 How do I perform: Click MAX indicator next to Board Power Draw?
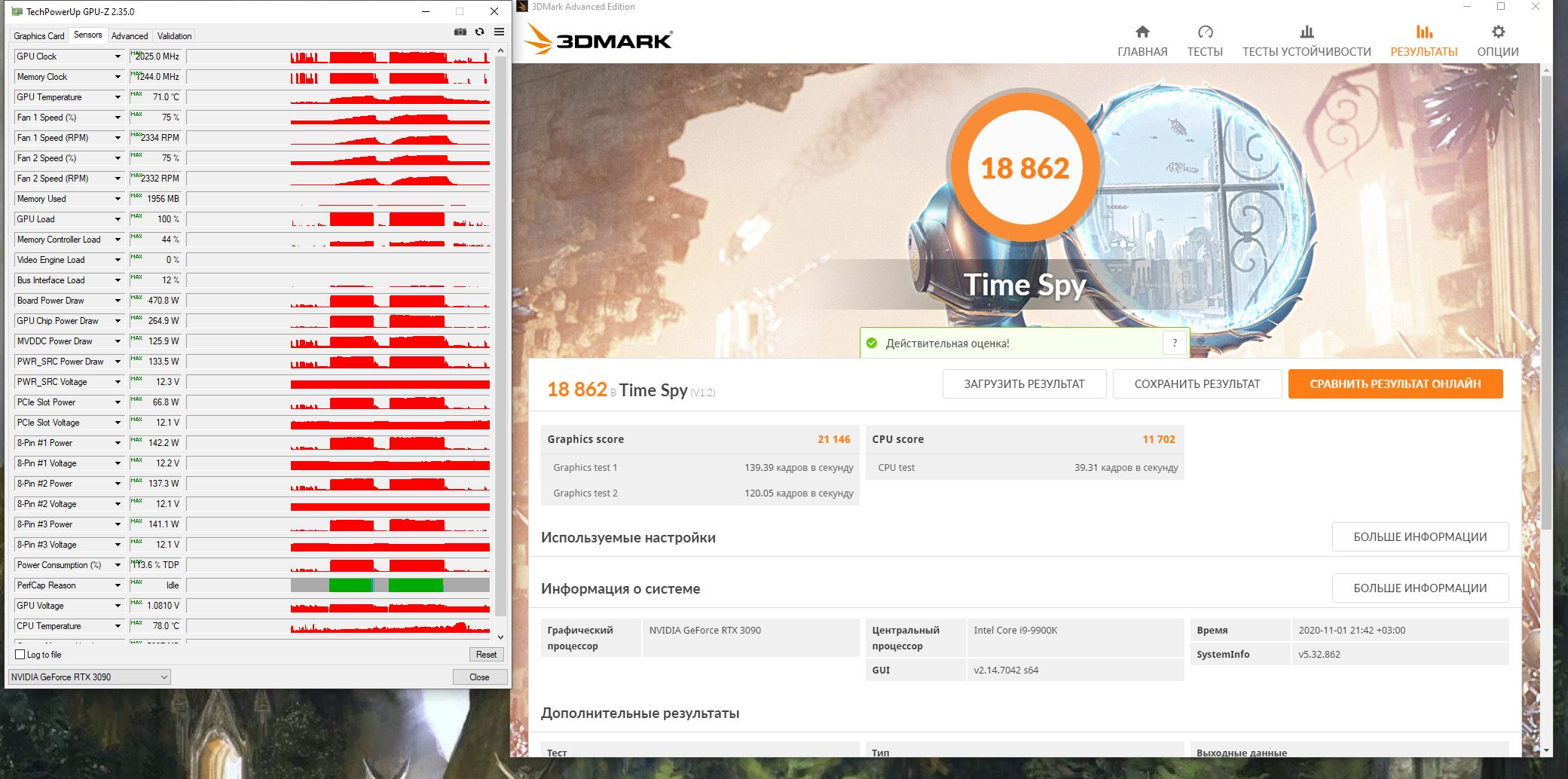click(x=136, y=298)
